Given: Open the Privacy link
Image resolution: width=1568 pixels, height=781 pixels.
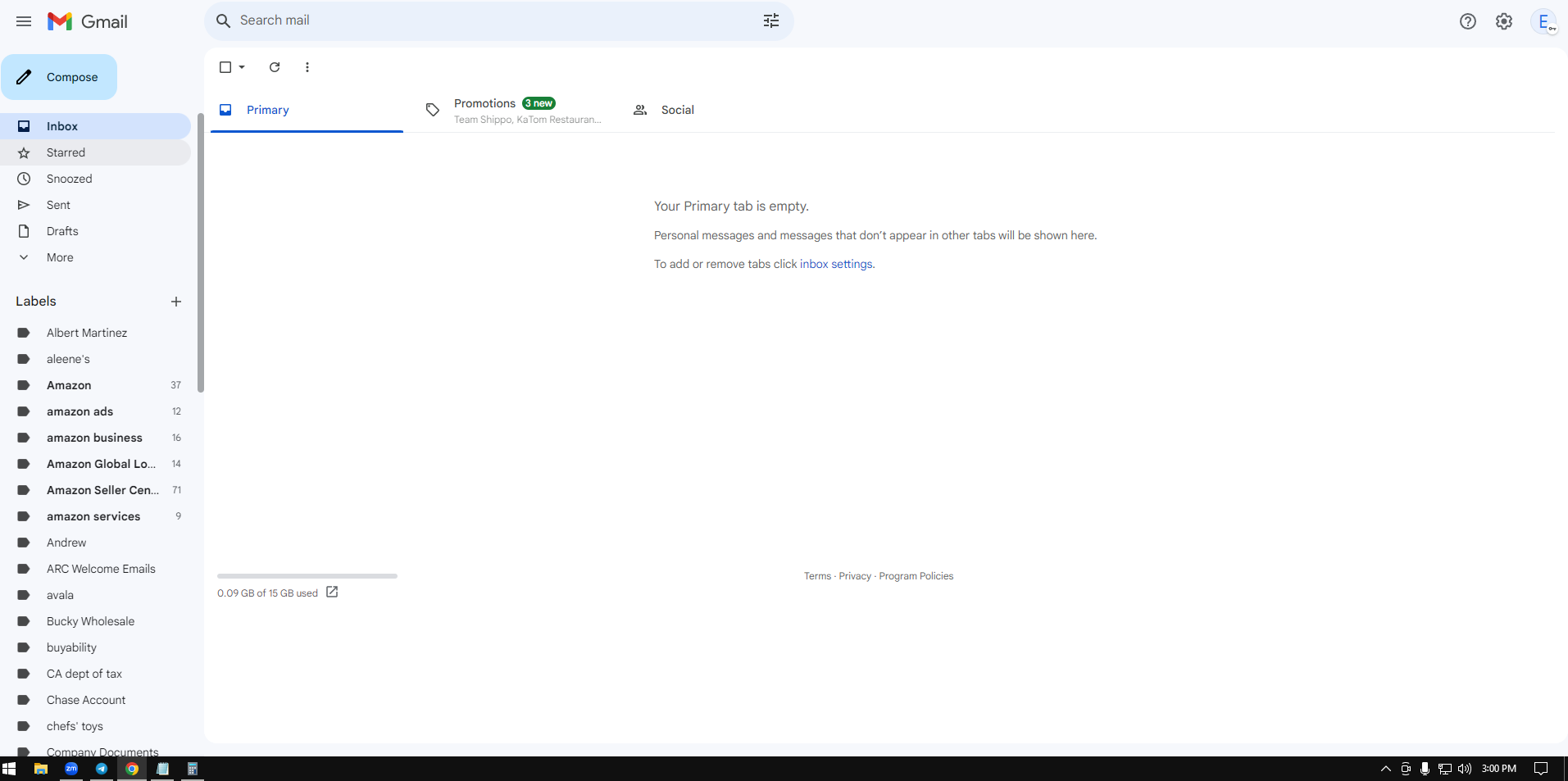Looking at the screenshot, I should click(x=855, y=576).
